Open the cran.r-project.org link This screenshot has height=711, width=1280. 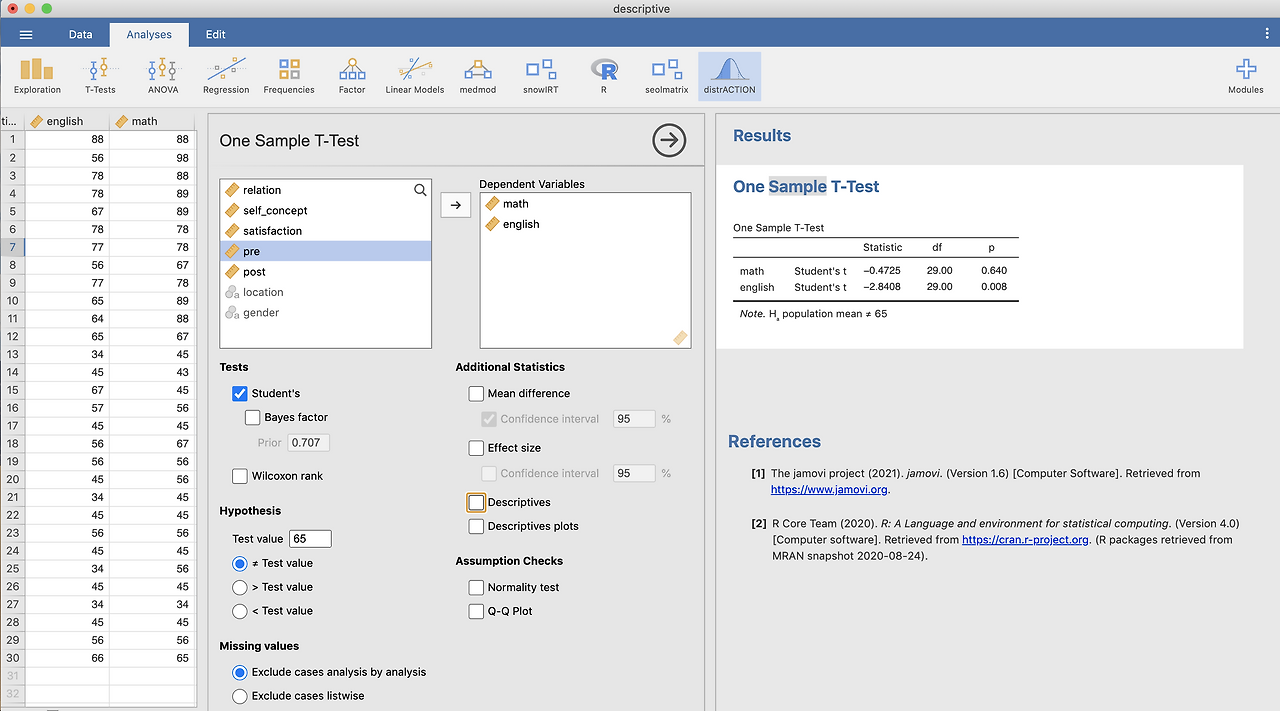click(x=1025, y=539)
